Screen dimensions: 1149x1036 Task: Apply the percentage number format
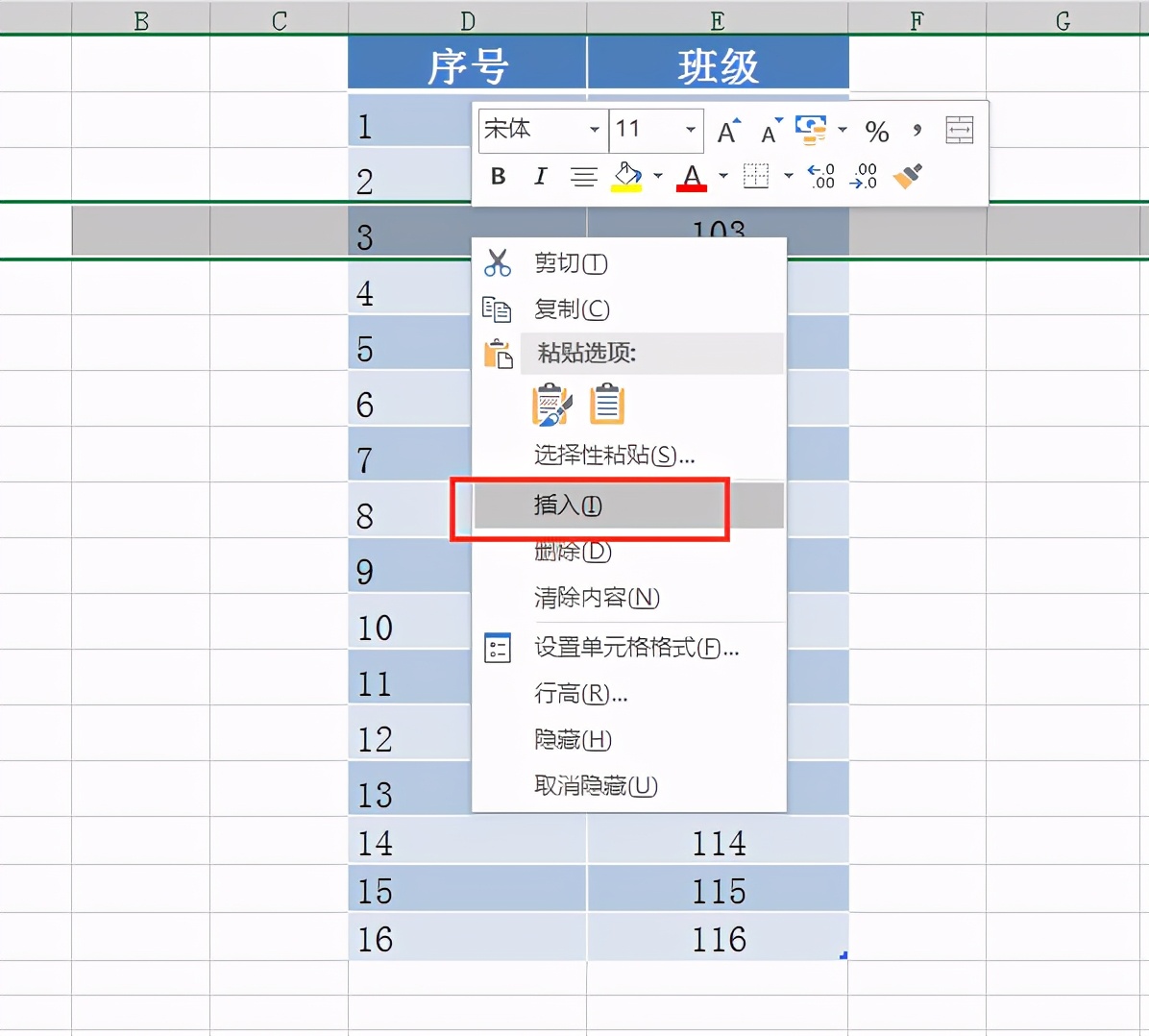pyautogui.click(x=876, y=132)
